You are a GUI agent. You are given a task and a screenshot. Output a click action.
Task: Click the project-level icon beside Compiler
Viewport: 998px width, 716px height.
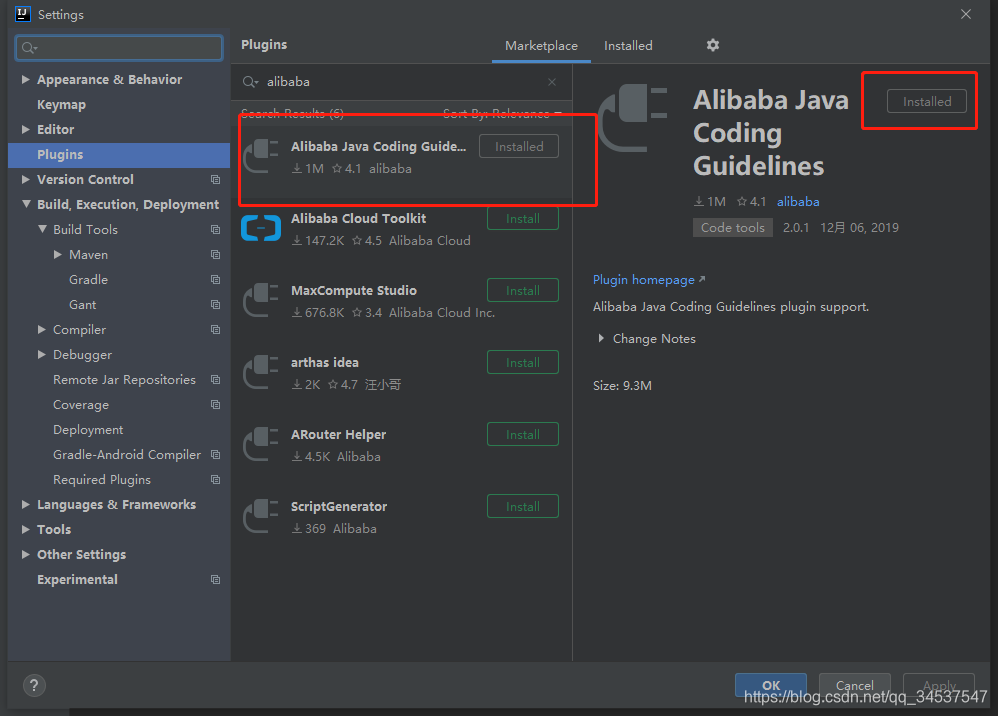(216, 330)
